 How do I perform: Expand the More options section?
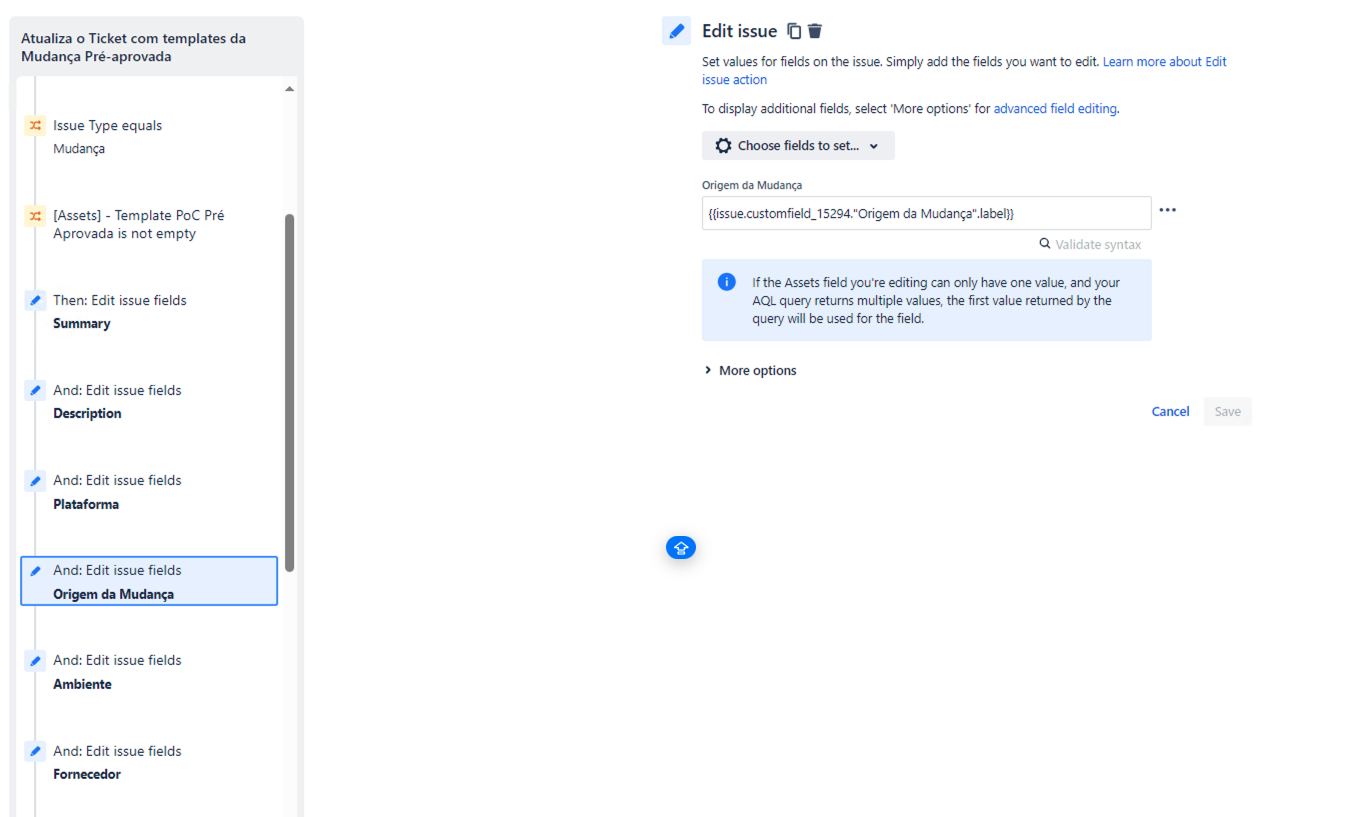point(750,370)
